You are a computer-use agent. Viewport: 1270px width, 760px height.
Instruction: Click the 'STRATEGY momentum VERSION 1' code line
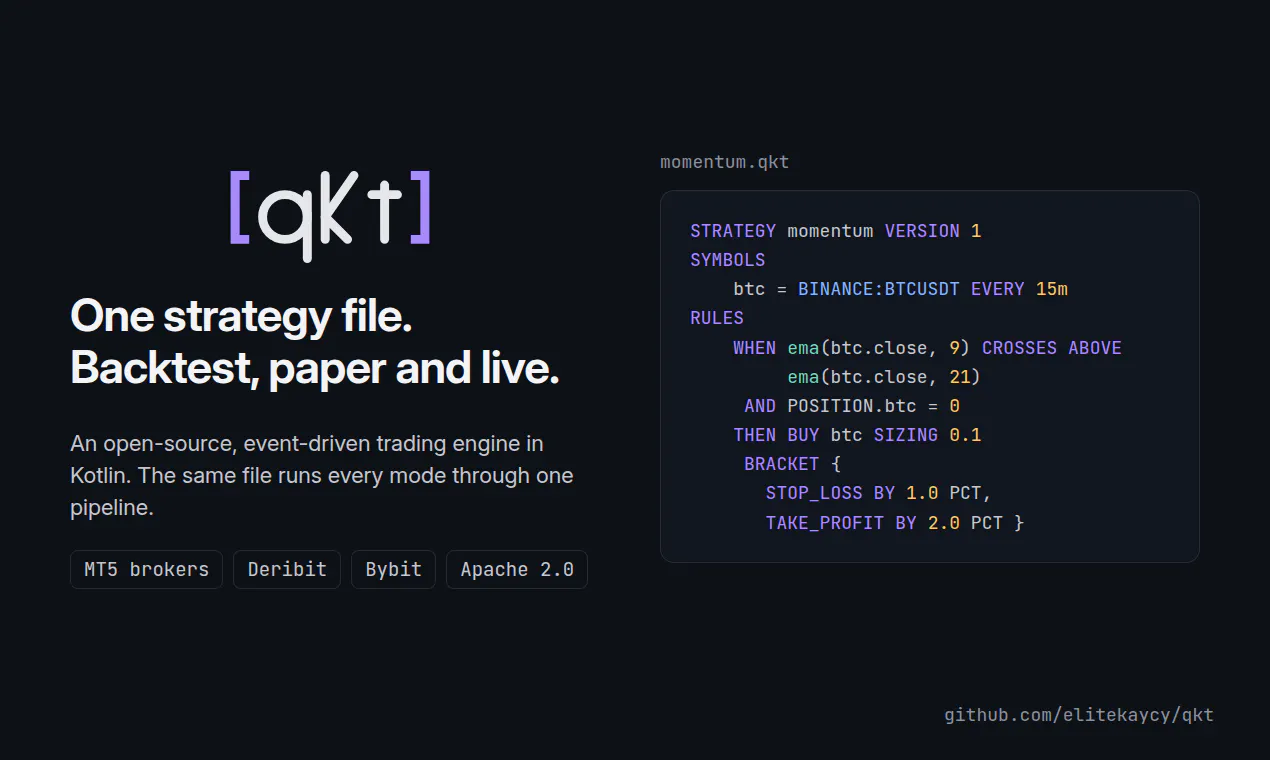pyautogui.click(x=836, y=231)
